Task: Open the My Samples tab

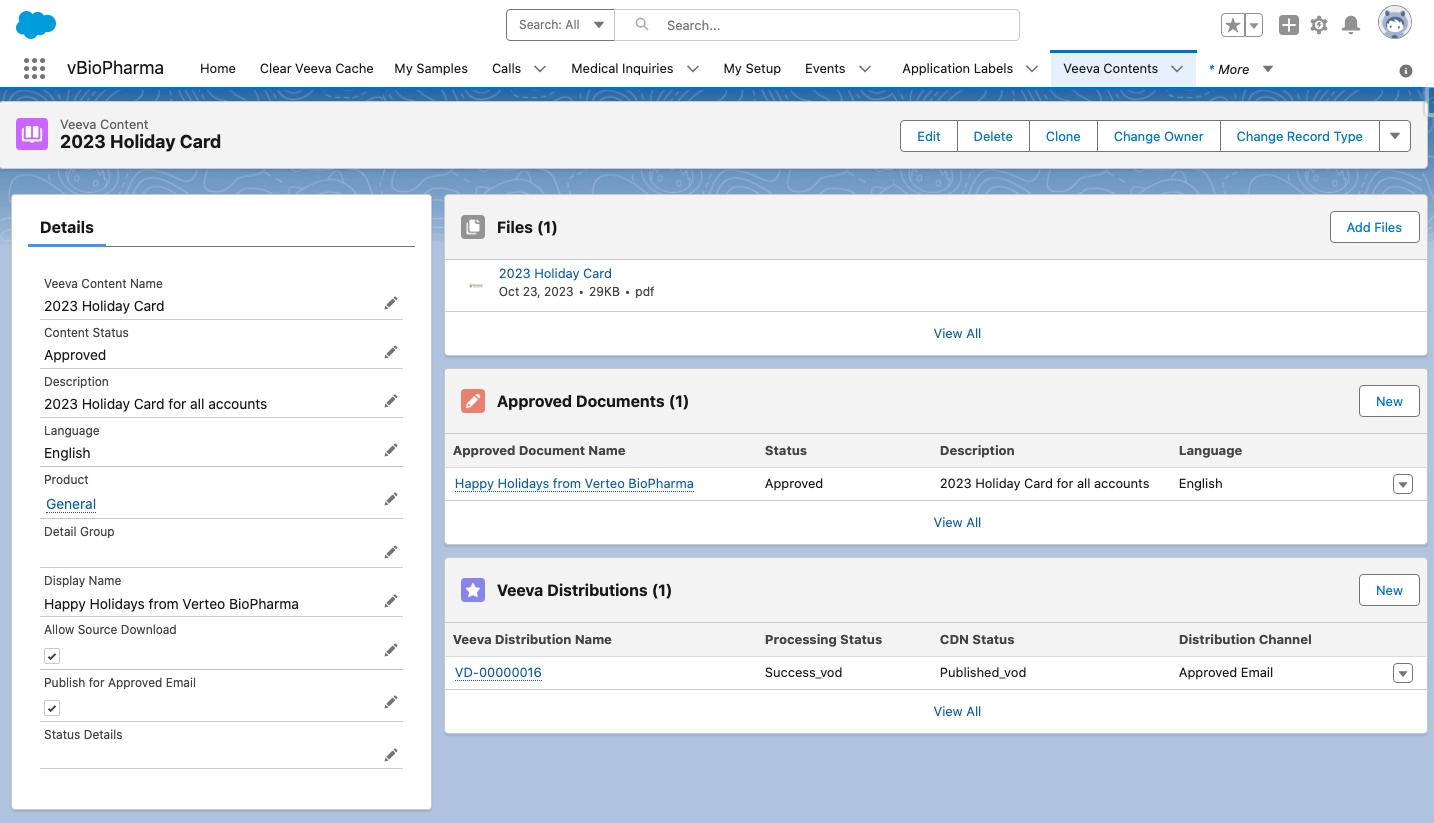Action: (x=430, y=68)
